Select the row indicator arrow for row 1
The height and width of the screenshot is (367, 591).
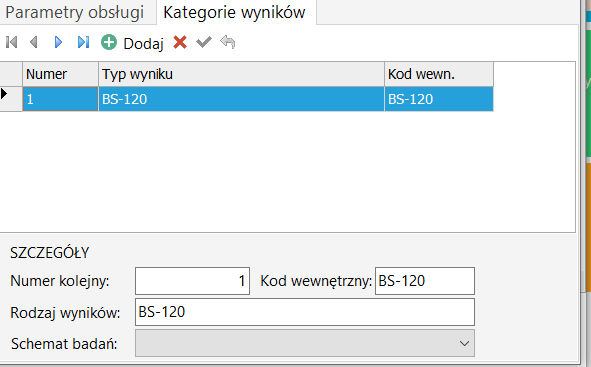(5, 93)
